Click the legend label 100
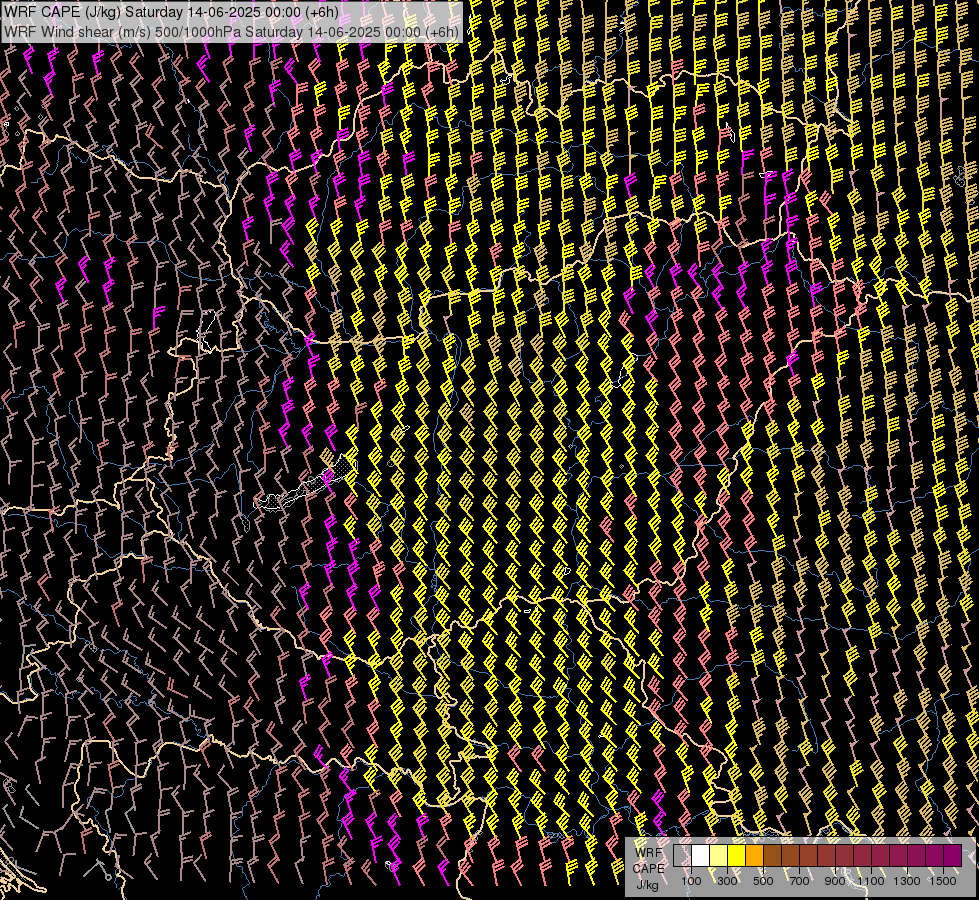 click(691, 881)
